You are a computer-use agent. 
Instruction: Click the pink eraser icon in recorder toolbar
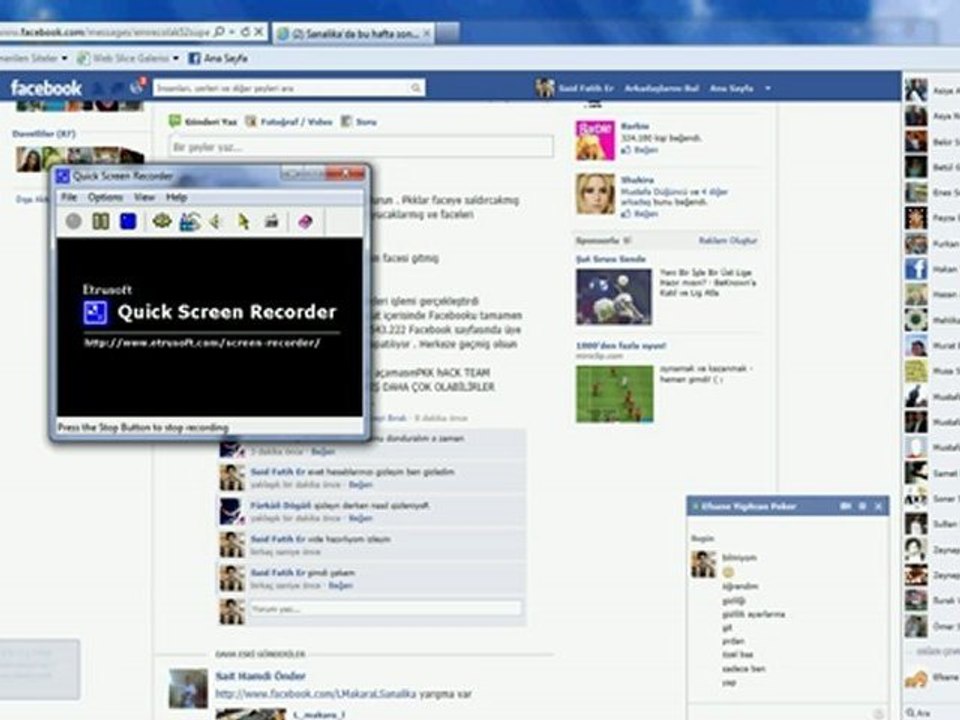(x=305, y=221)
